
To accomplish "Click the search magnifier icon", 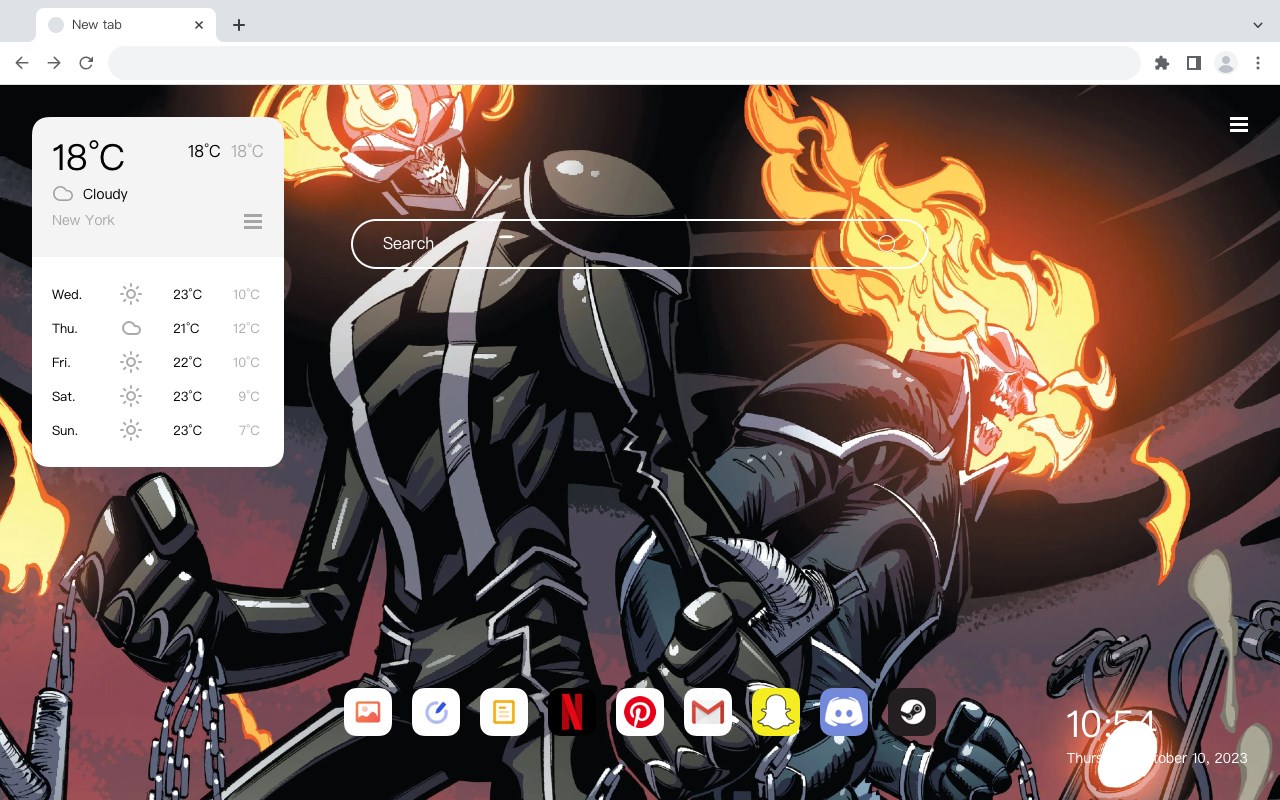I will [x=886, y=243].
